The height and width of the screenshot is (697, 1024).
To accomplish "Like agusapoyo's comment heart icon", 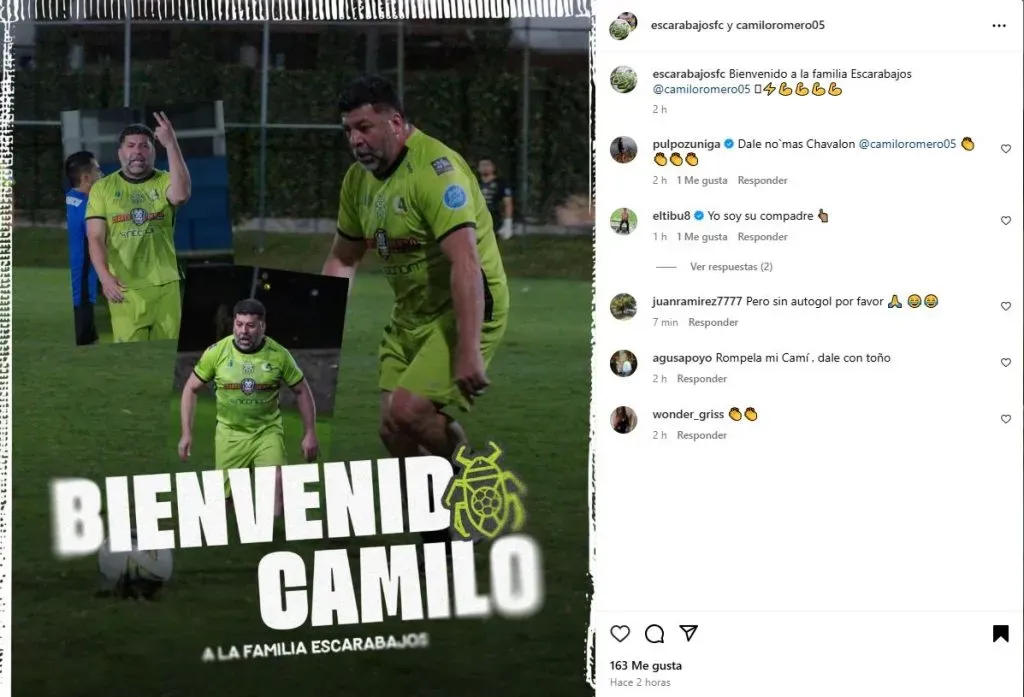I will (1006, 363).
